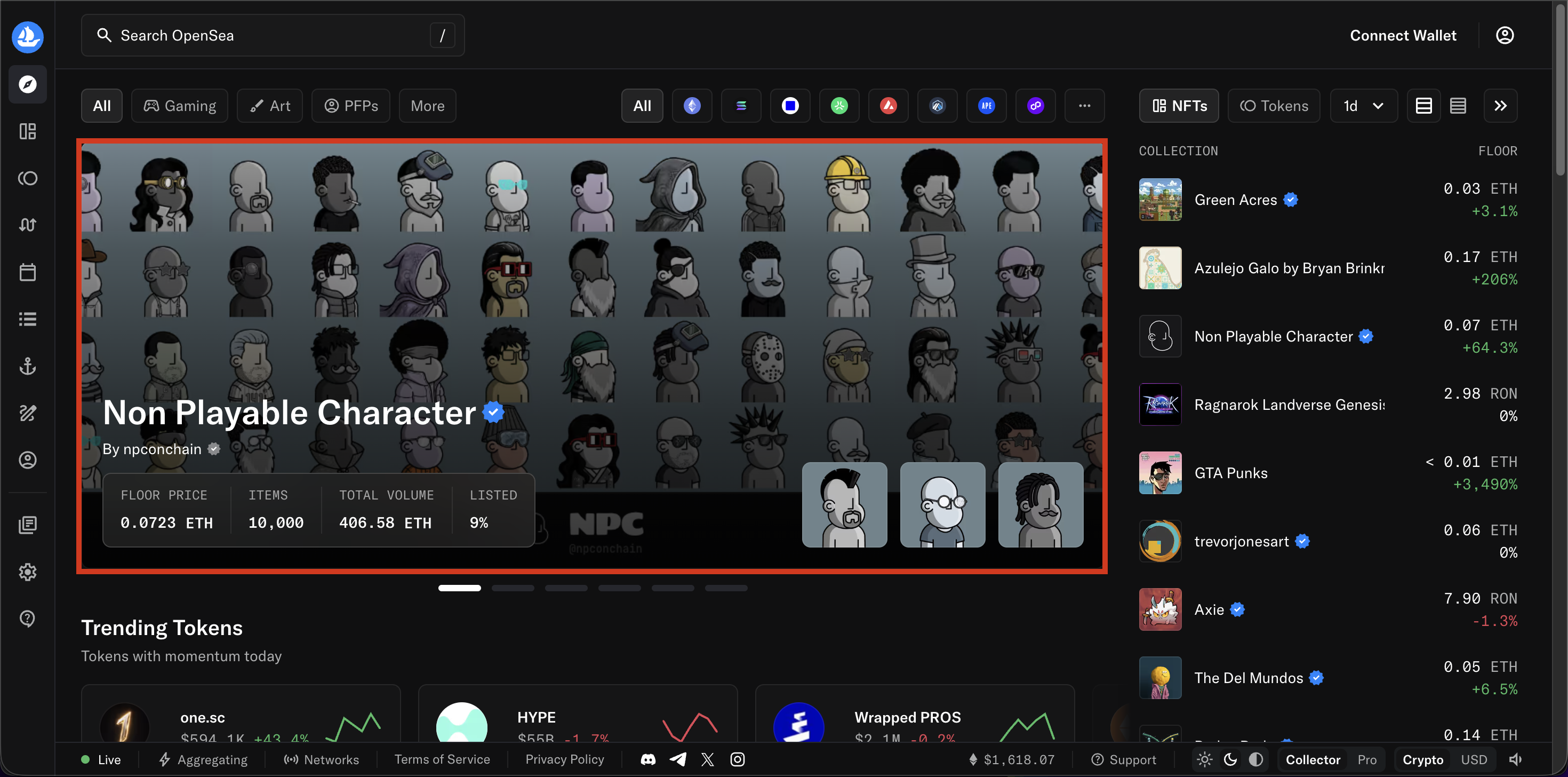
Task: Filter by Avalanche red chain icon
Action: (x=888, y=106)
